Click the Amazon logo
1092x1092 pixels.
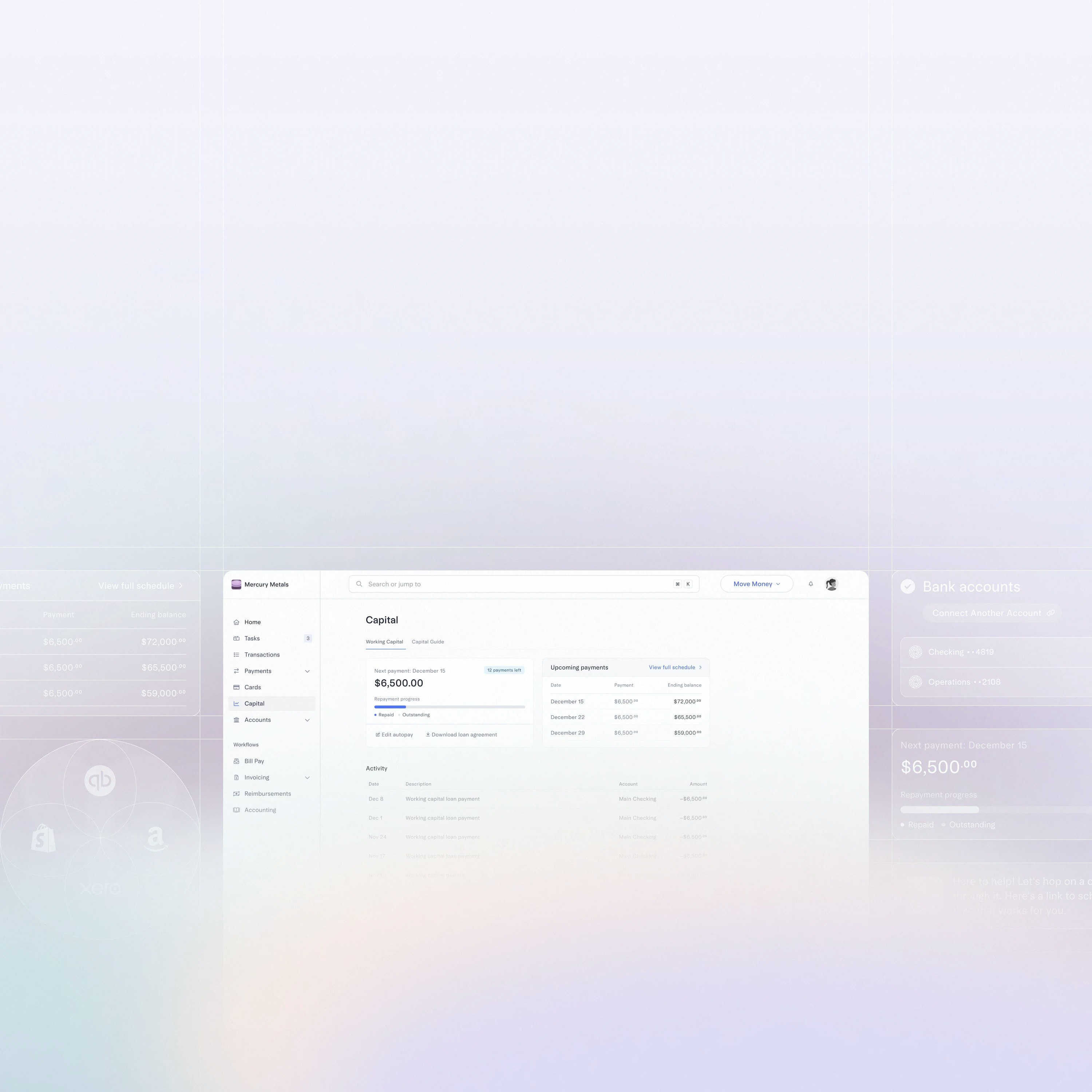[155, 839]
